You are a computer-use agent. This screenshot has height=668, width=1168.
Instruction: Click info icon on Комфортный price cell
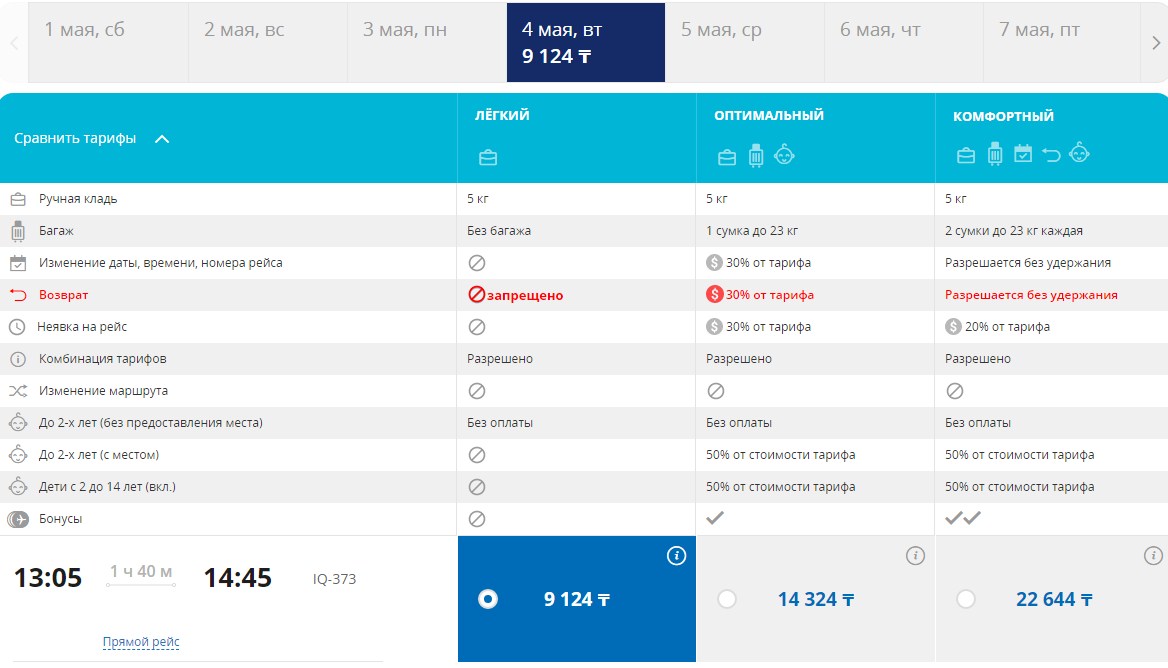(x=1154, y=556)
